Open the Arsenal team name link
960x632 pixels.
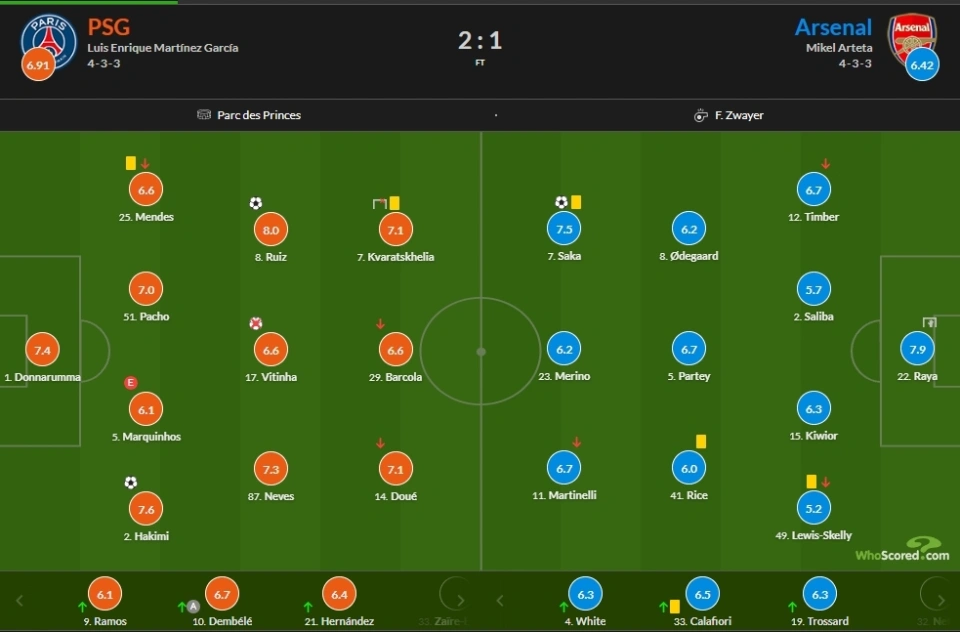(x=833, y=27)
